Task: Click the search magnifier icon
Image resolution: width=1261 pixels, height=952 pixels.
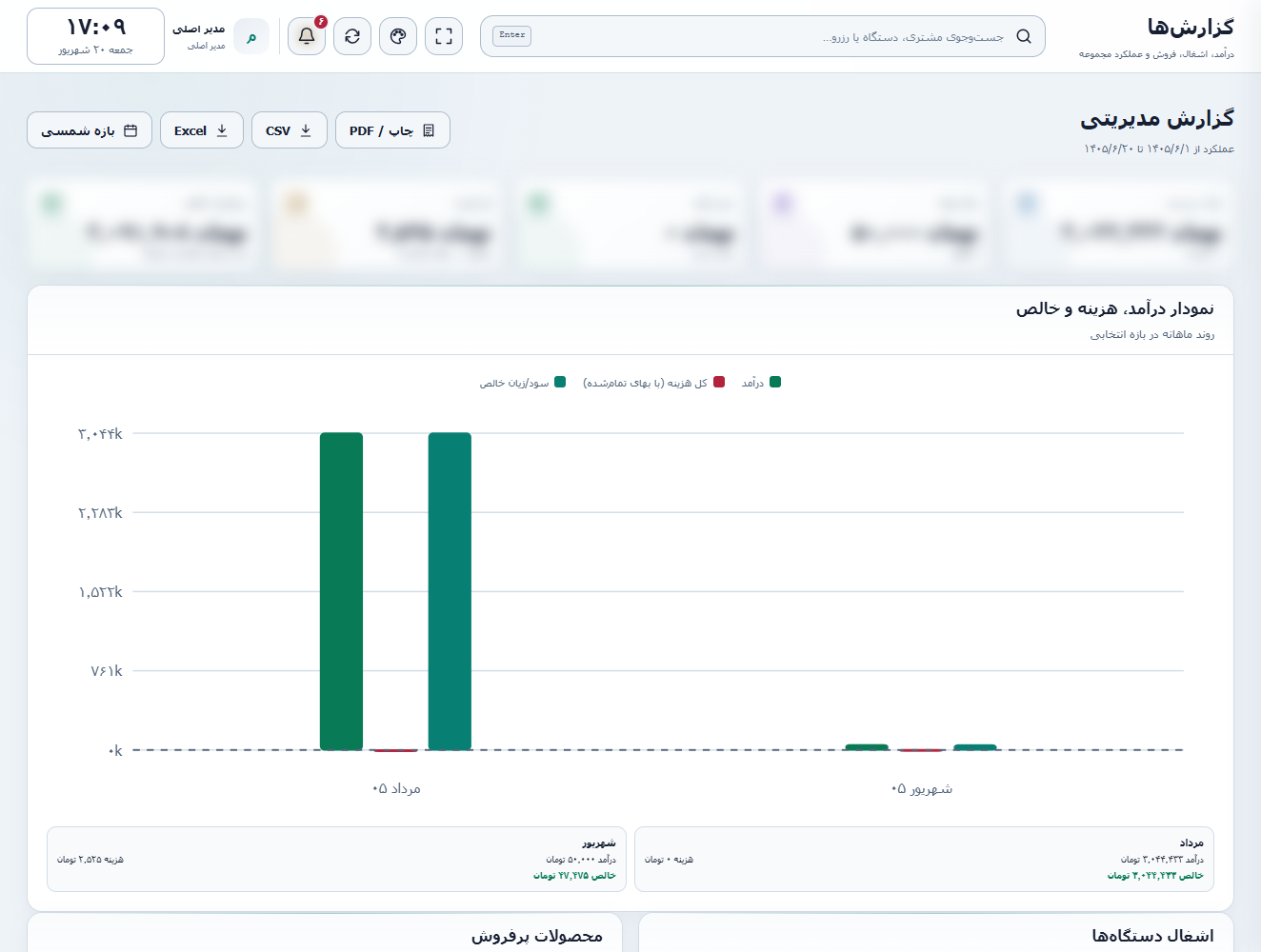Action: 1024,36
